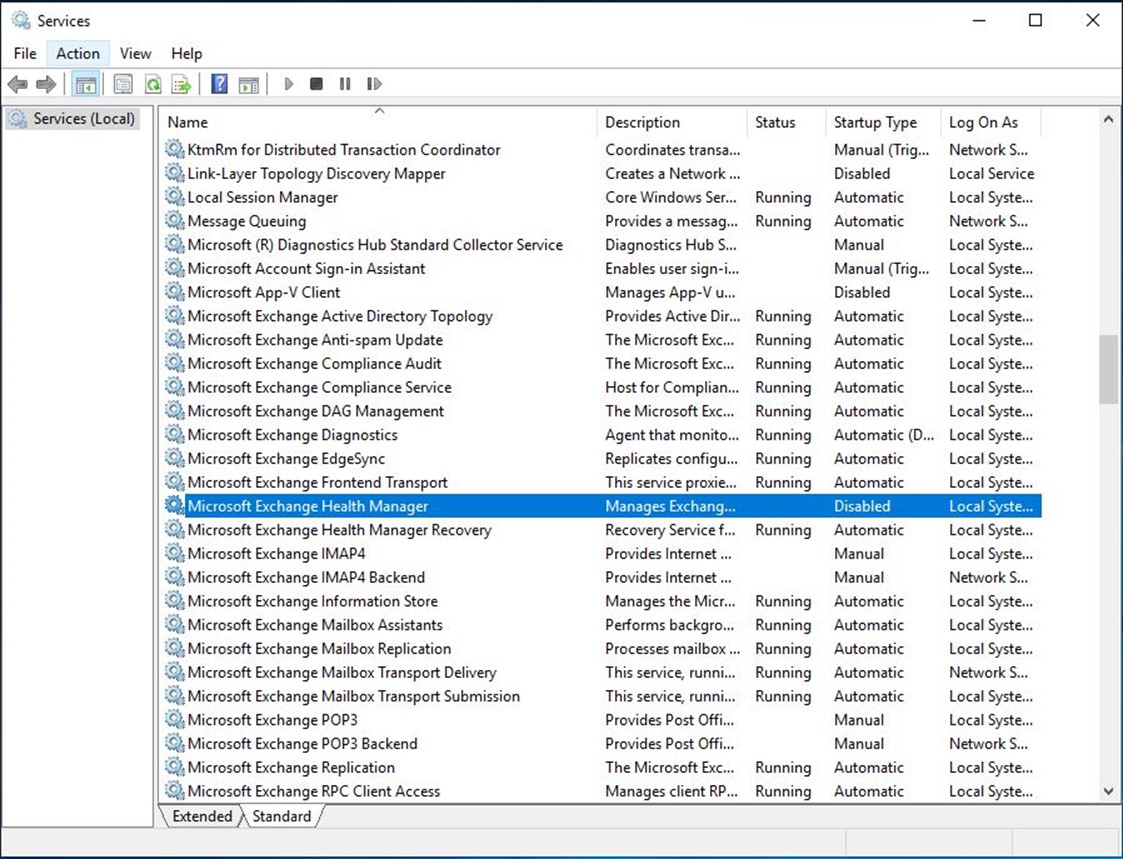This screenshot has width=1123, height=859.
Task: Sort by the Status column header
Action: click(x=786, y=122)
